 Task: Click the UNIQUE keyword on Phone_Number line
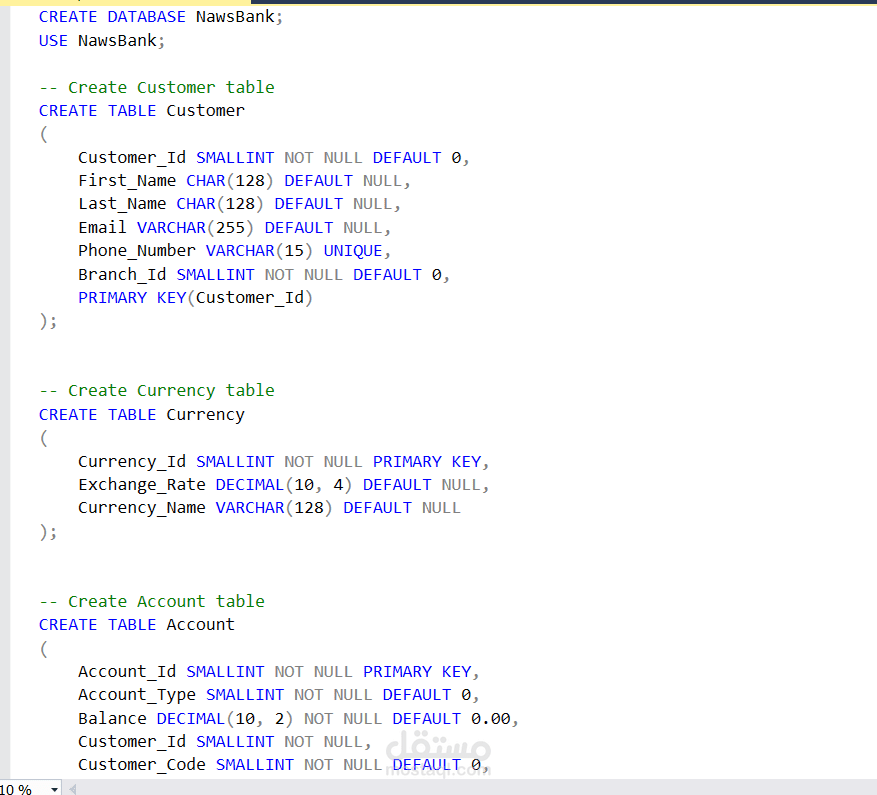click(x=353, y=251)
